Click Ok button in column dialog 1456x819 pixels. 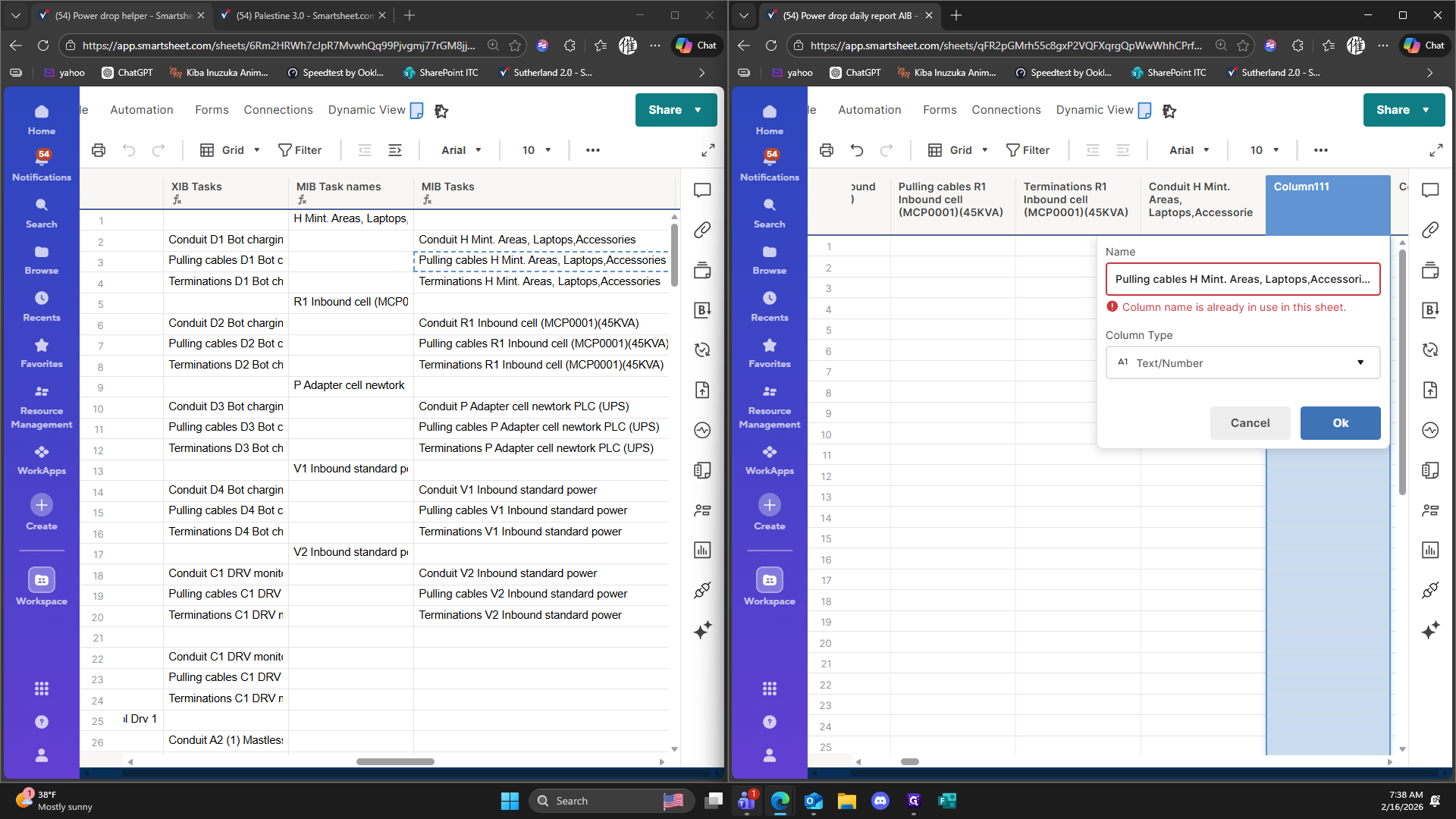pos(1340,423)
